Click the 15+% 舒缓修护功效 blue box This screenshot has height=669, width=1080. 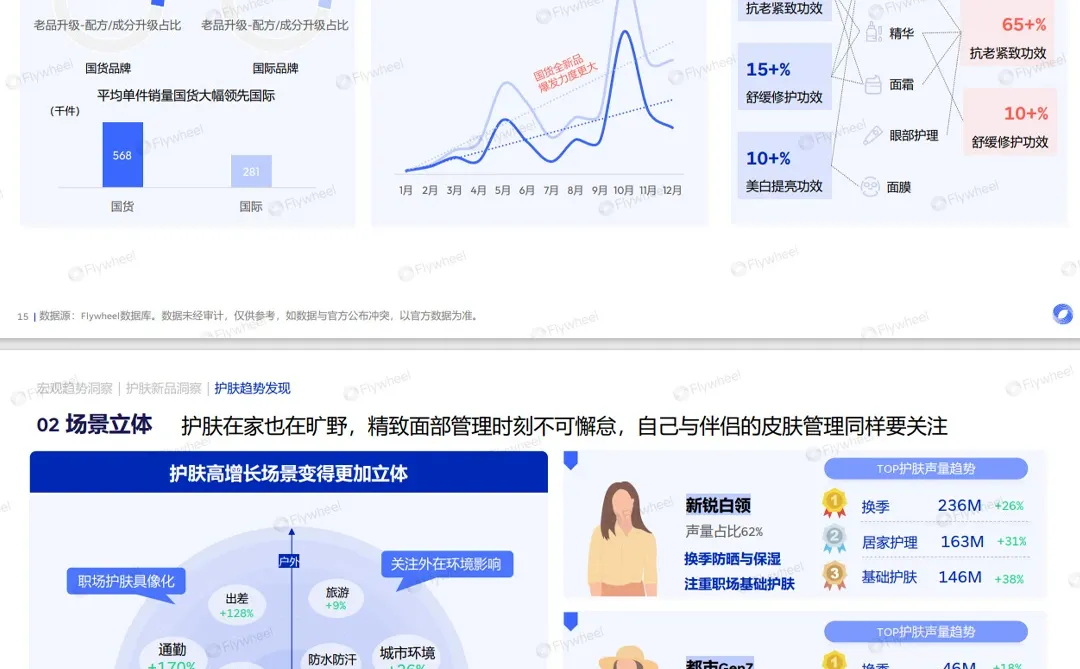pos(785,76)
